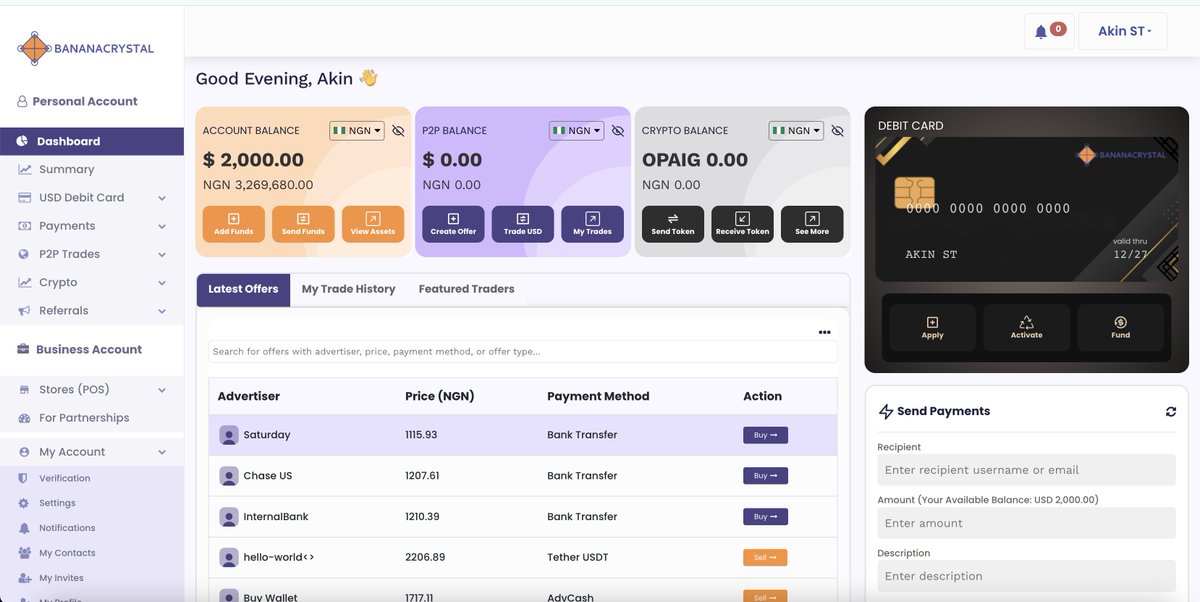The height and width of the screenshot is (602, 1200).
Task: Click the Send Funds button
Action: (x=303, y=224)
